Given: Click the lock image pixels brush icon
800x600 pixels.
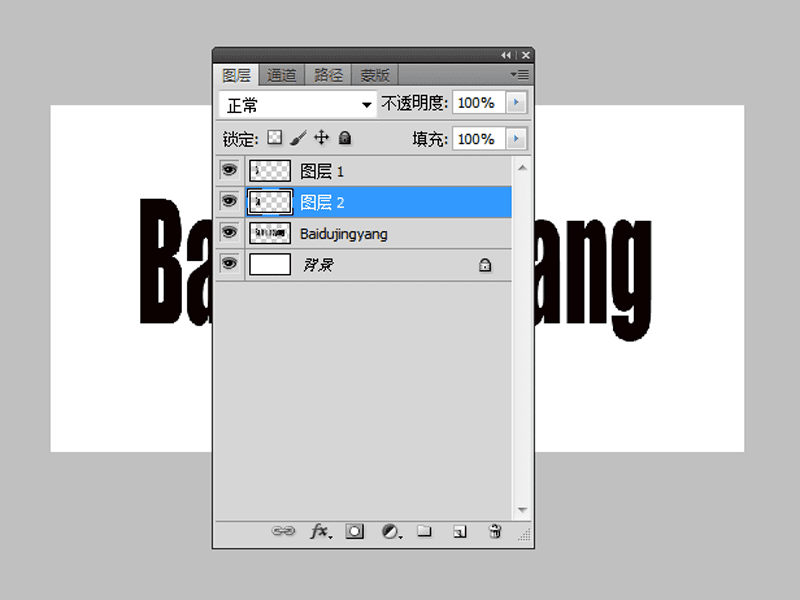Looking at the screenshot, I should coord(298,138).
